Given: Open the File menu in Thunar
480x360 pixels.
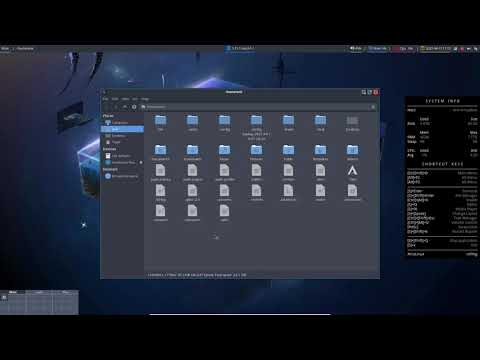Looking at the screenshot, I should coord(105,99).
